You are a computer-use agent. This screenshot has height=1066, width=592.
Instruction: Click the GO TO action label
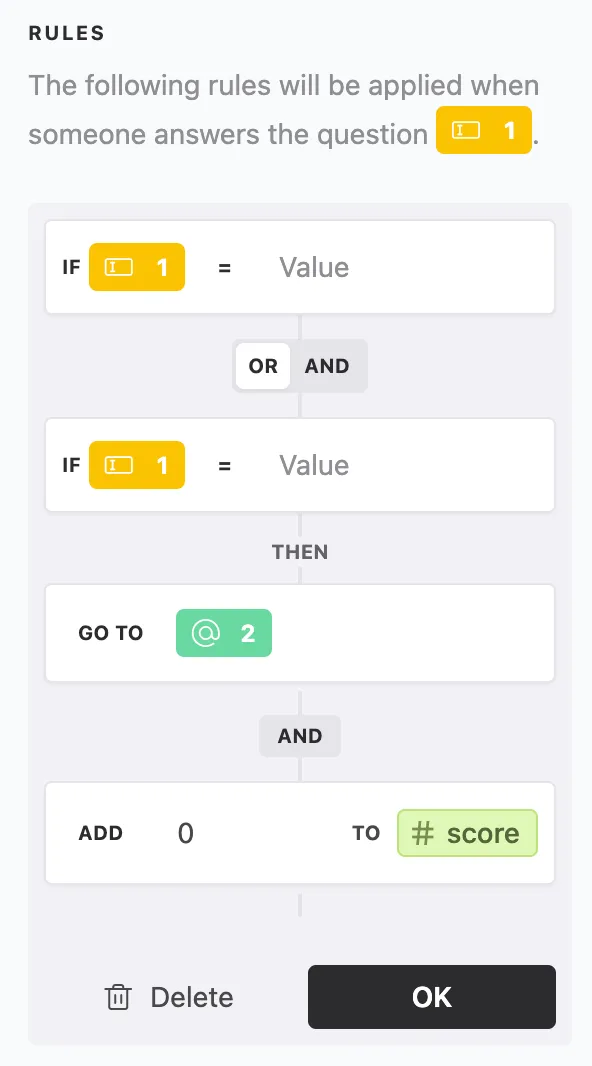point(110,633)
